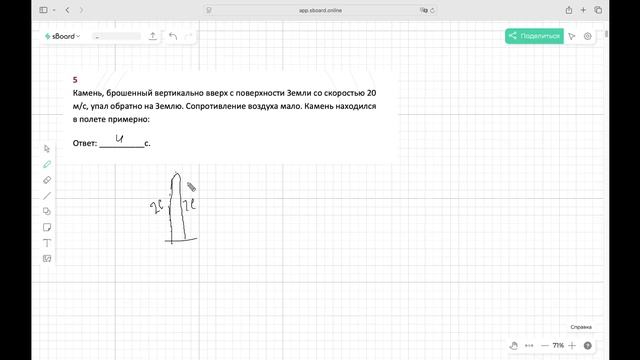The width and height of the screenshot is (640, 360).
Task: Click the privacy shield icon in address bar
Action: click(x=209, y=10)
